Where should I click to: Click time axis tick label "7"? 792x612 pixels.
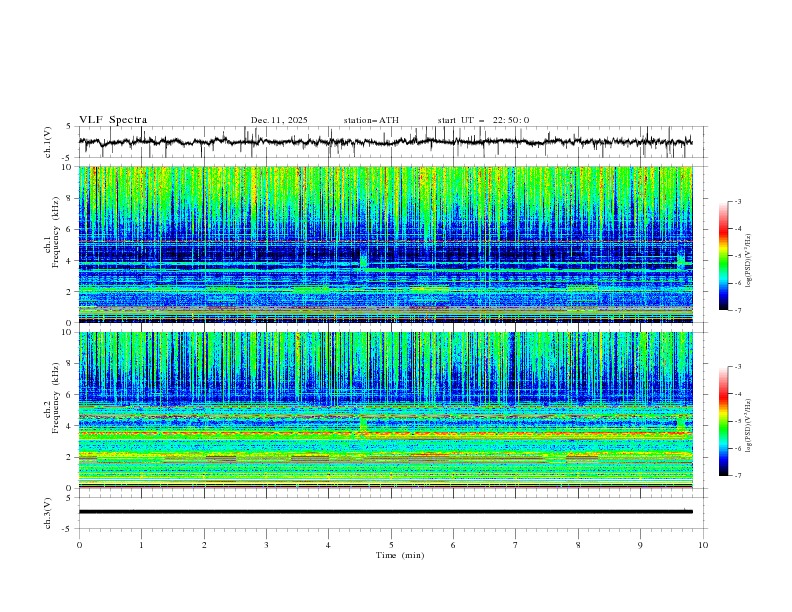(x=516, y=545)
